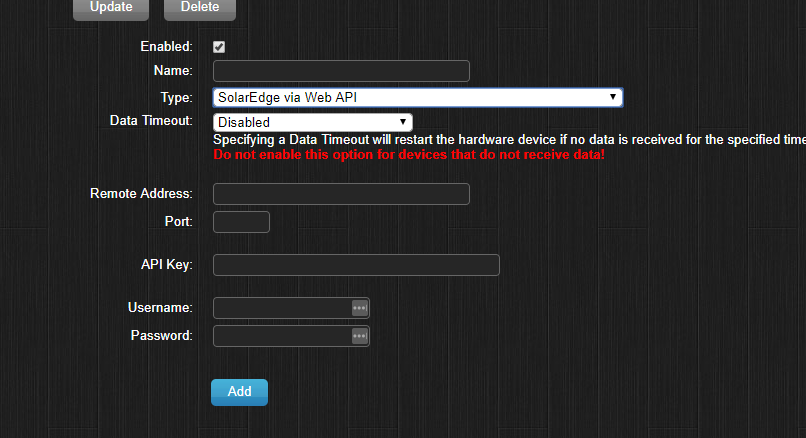Click the Password text field
The width and height of the screenshot is (806, 438).
291,336
